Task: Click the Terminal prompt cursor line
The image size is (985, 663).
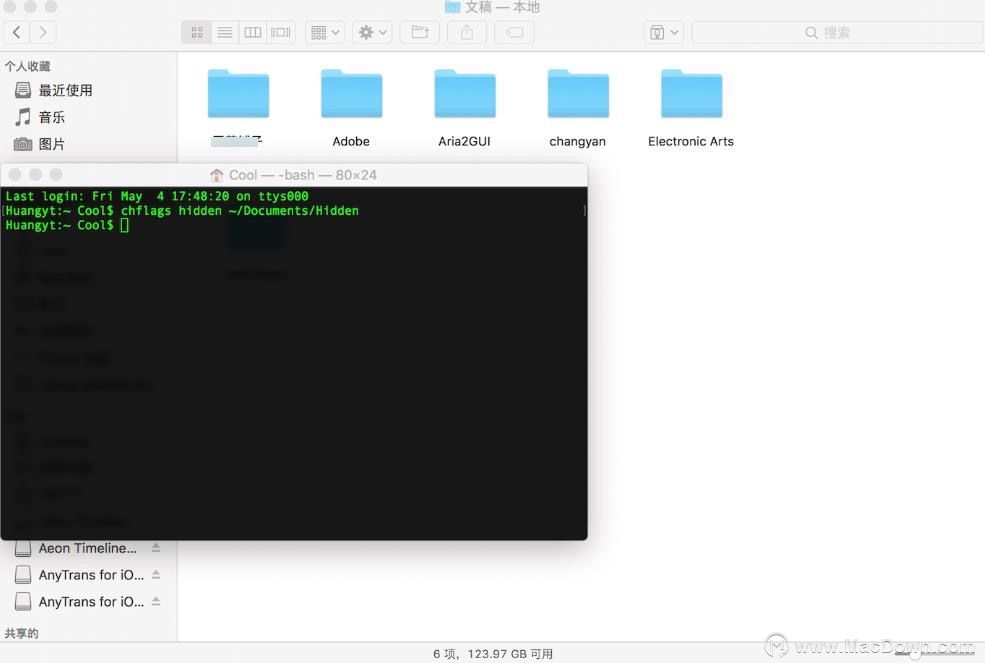Action: pos(67,225)
